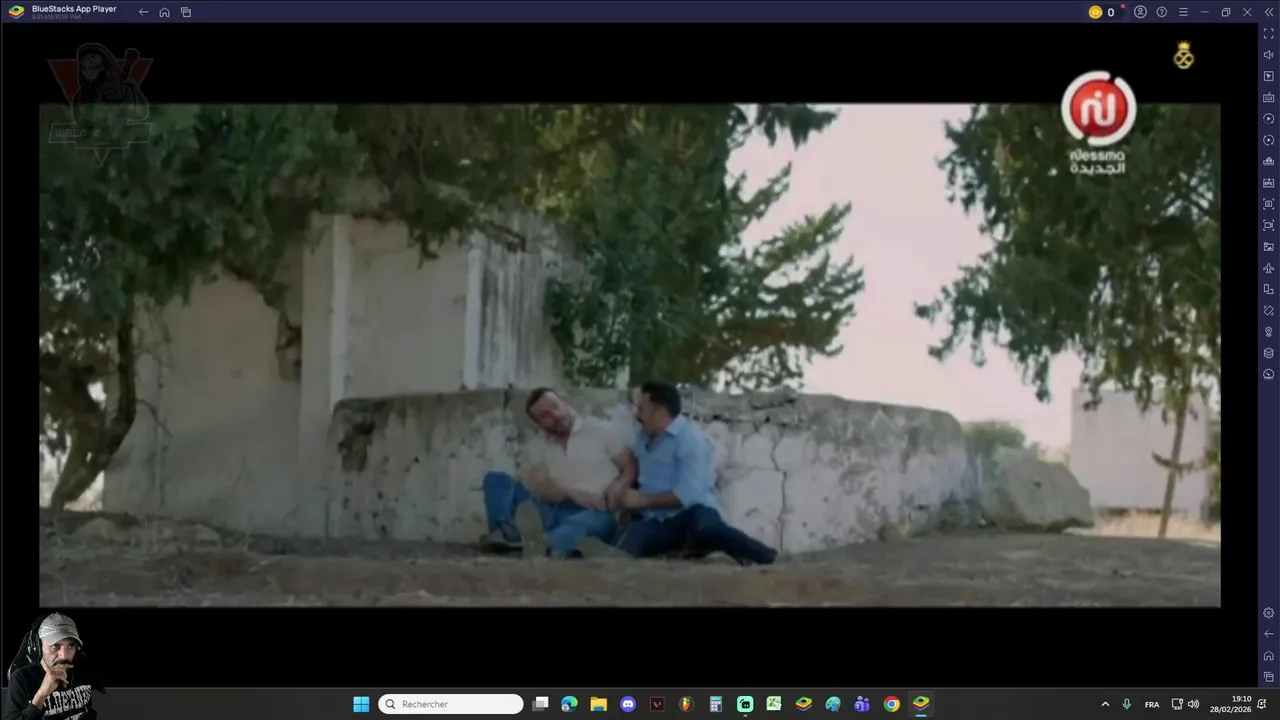This screenshot has height=720, width=1280.
Task: Click the gold crown badge icon
Action: click(x=1184, y=56)
